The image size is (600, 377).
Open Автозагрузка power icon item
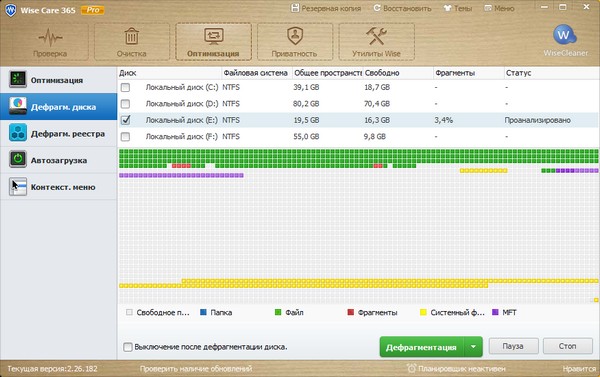[18, 160]
